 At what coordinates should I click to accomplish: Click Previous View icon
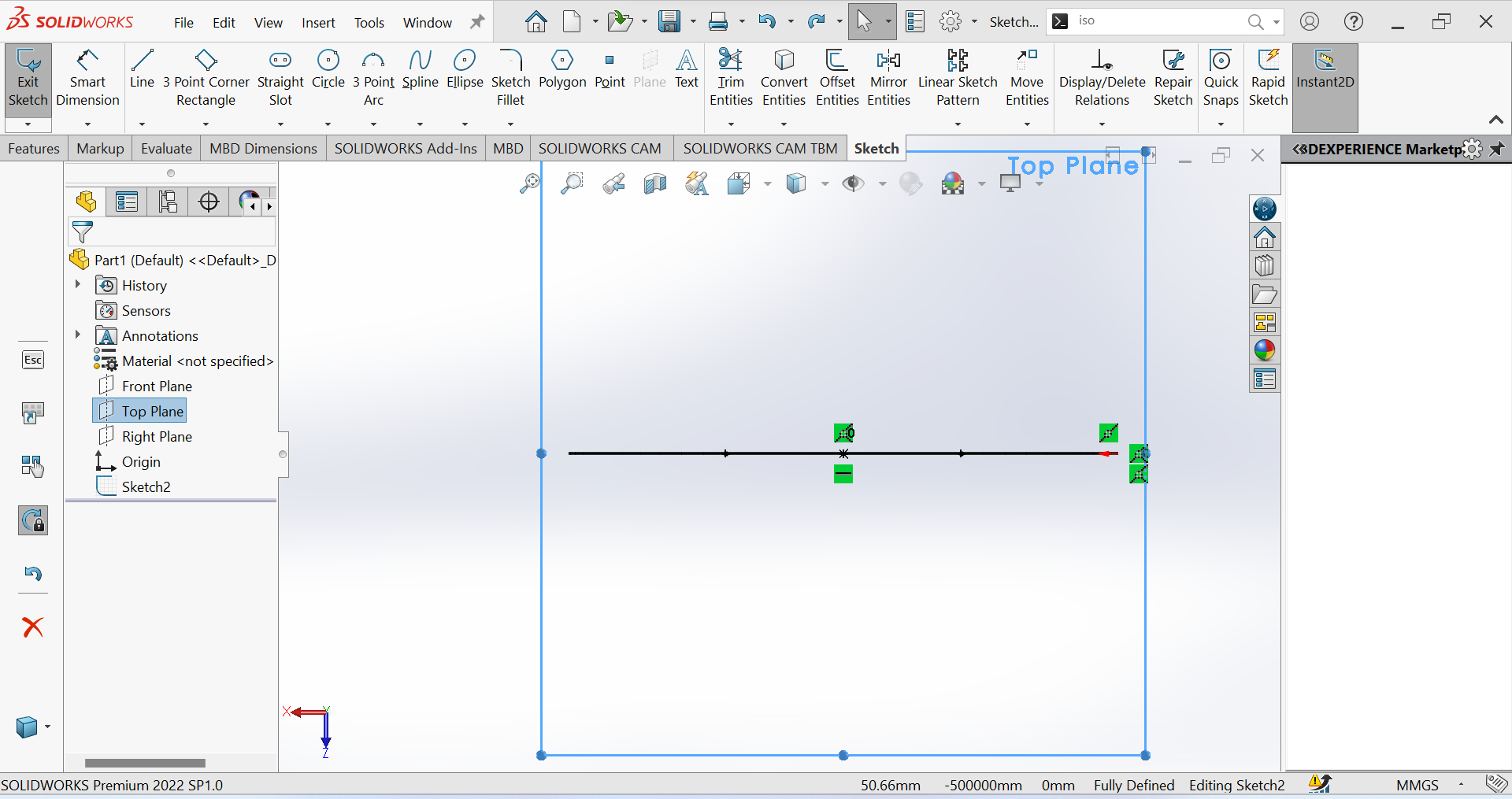click(x=613, y=183)
